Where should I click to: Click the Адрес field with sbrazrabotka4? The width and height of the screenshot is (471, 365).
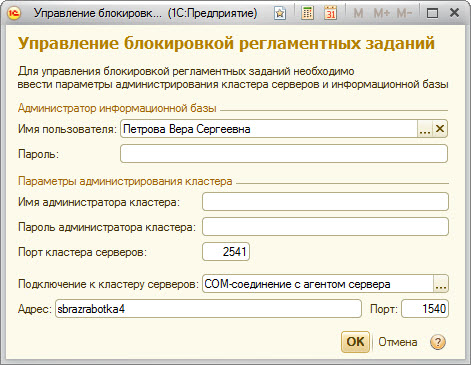pyautogui.click(x=208, y=309)
